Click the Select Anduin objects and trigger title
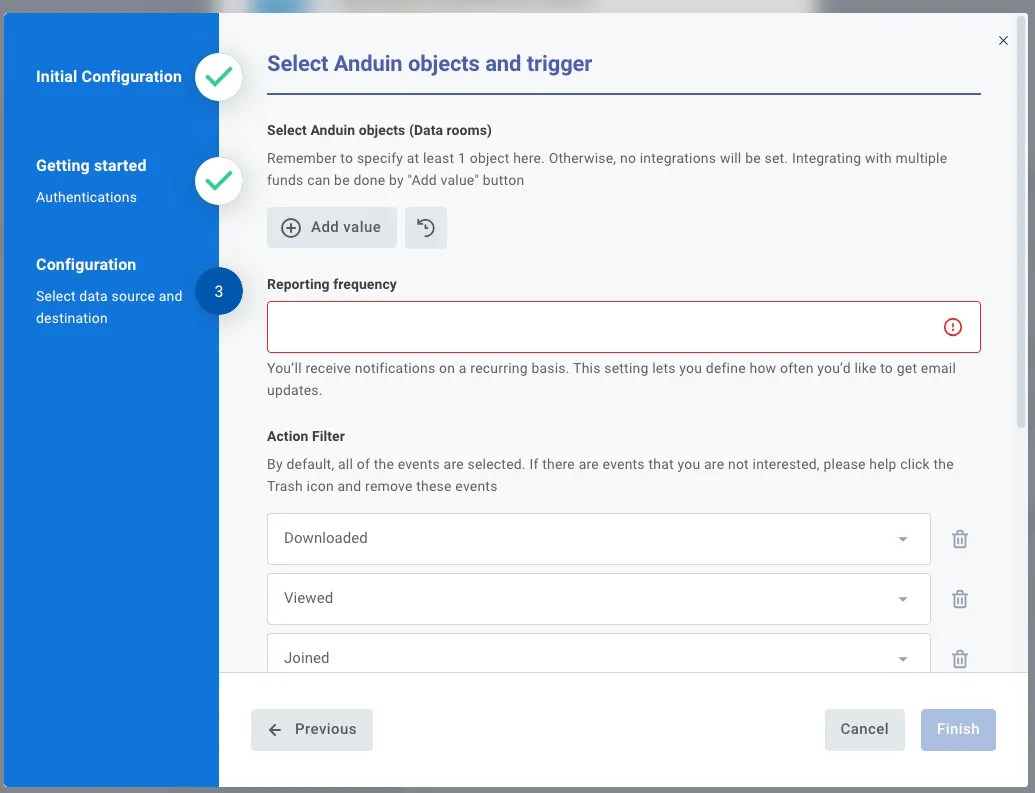 (429, 64)
